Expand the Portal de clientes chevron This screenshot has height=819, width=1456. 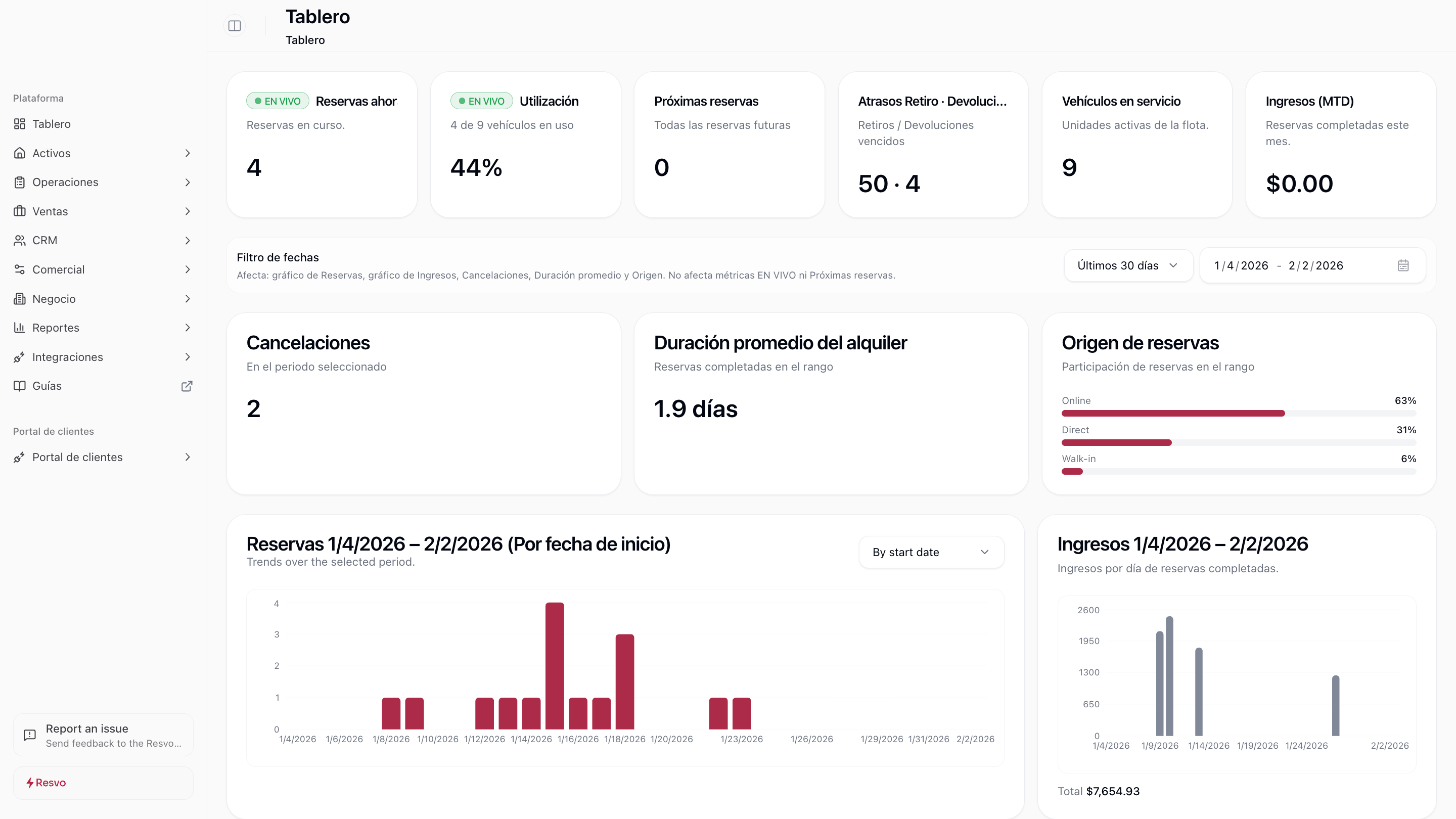click(188, 457)
